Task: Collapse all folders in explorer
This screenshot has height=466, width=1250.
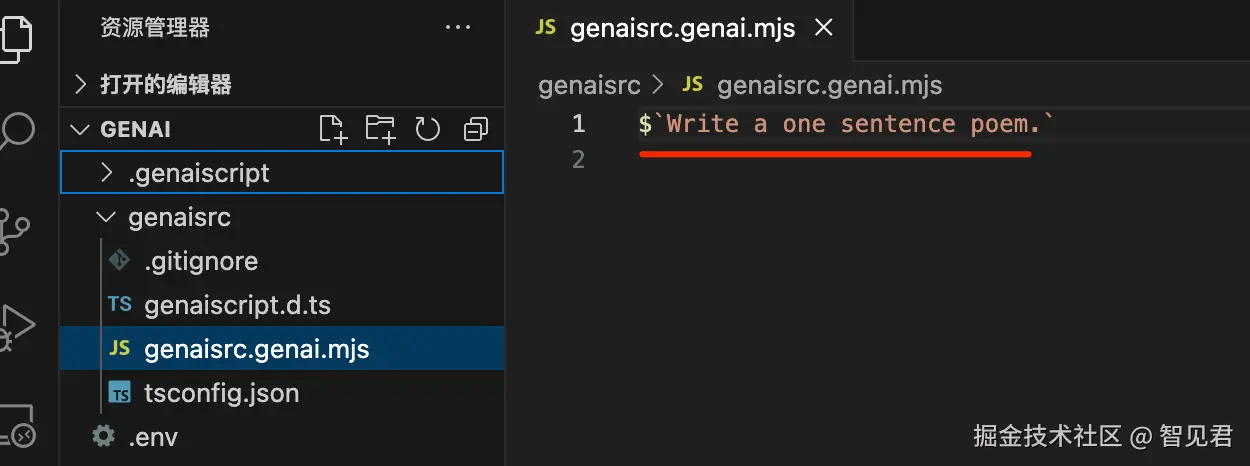Action: tap(476, 129)
